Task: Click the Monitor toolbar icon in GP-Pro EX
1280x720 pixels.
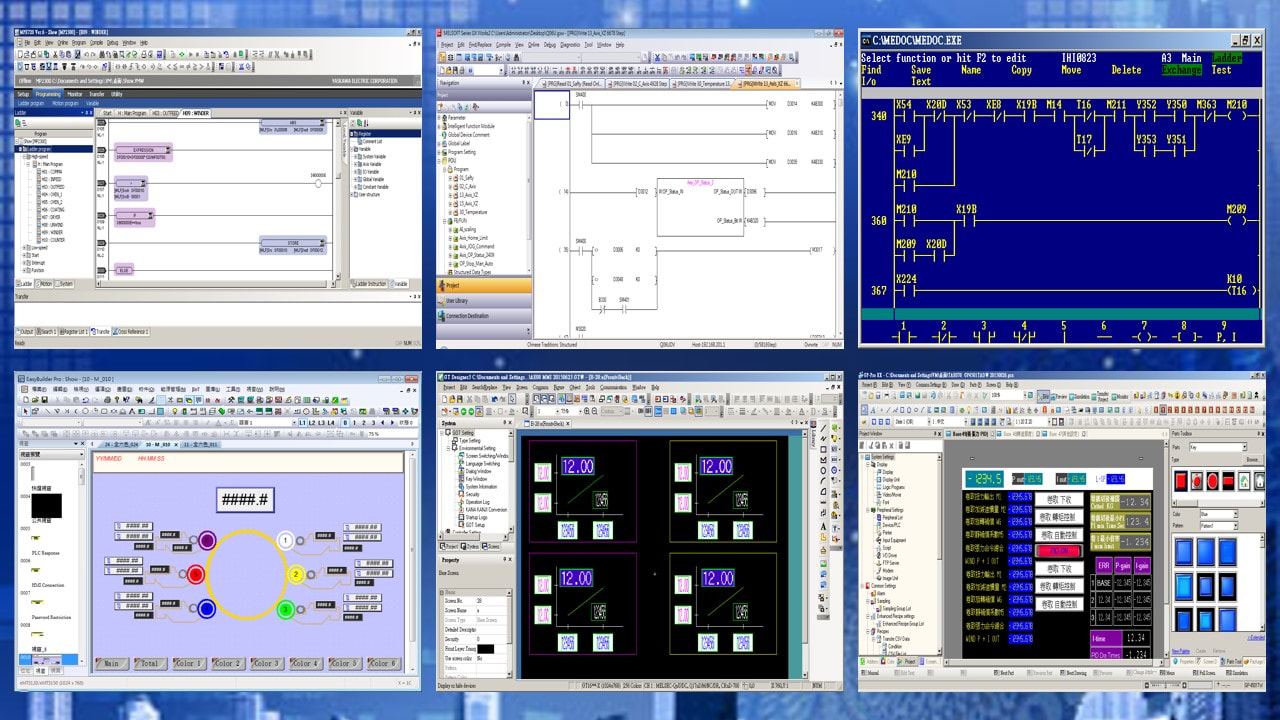Action: 1120,396
